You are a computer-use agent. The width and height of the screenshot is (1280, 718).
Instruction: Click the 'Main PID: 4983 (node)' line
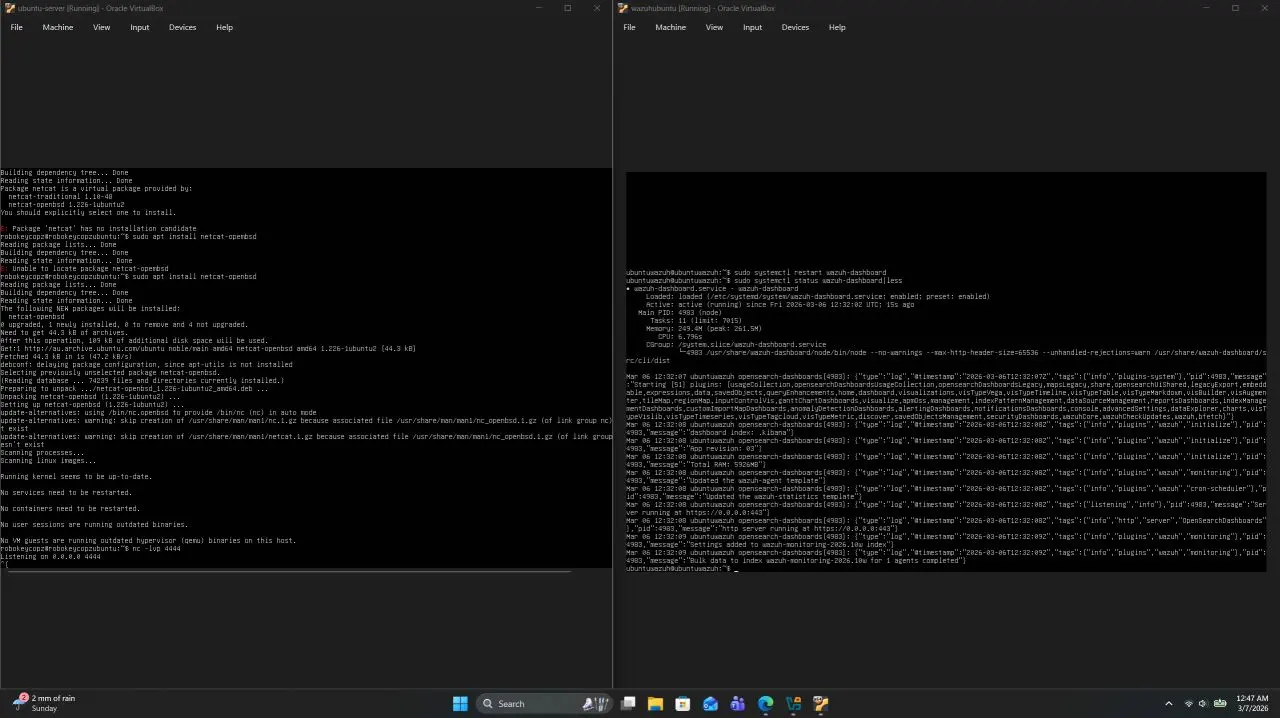point(679,313)
